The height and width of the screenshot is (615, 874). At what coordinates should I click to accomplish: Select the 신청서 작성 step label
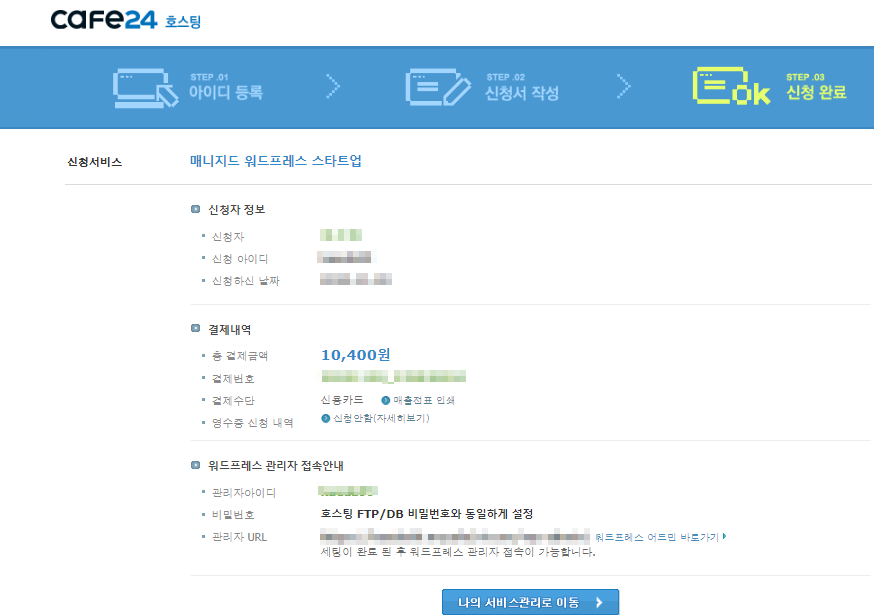[522, 93]
